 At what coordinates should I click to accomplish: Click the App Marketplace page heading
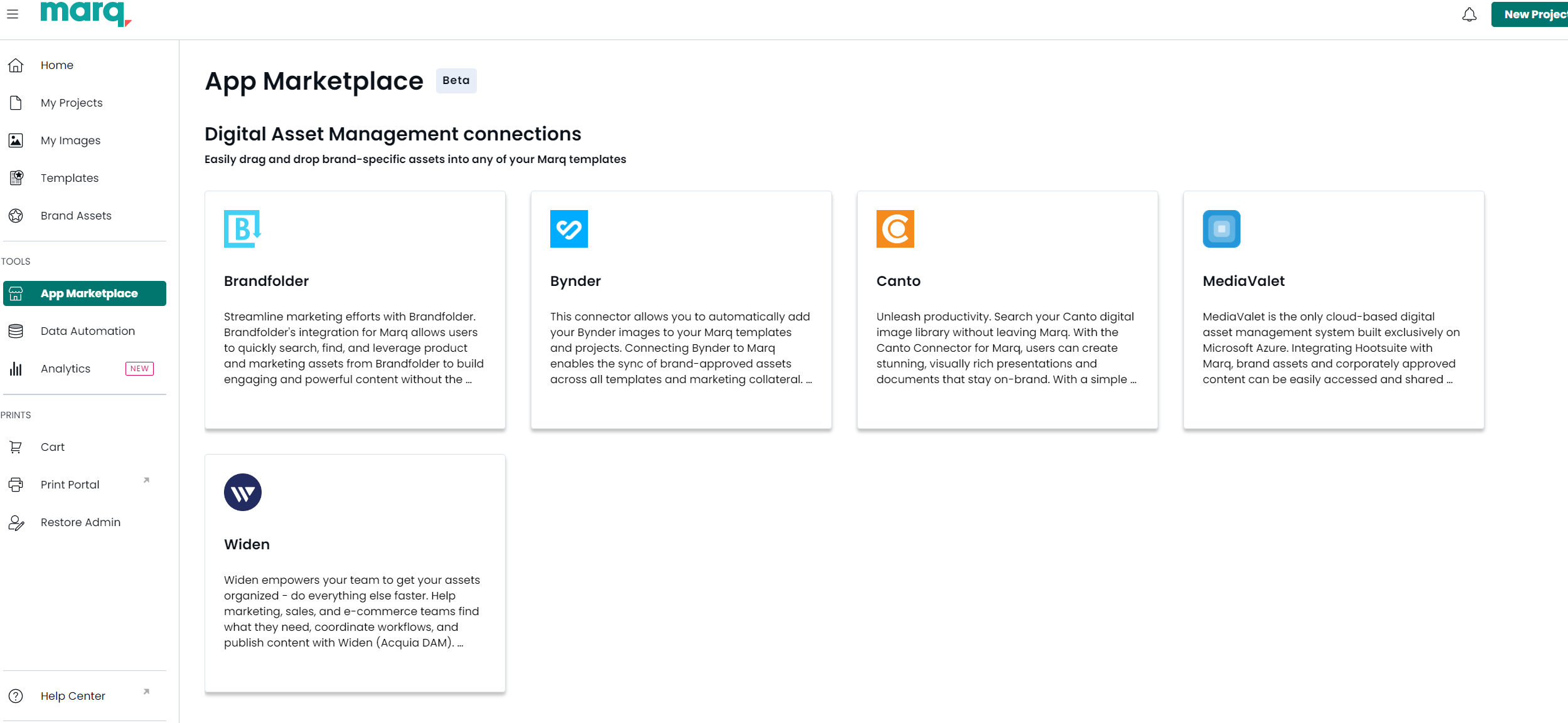click(314, 81)
